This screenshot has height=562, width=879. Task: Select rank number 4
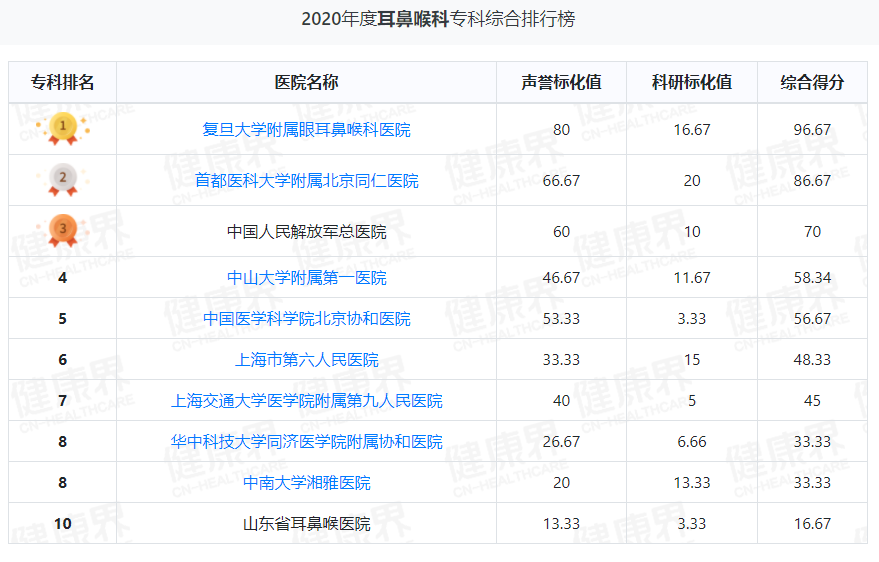pos(62,277)
